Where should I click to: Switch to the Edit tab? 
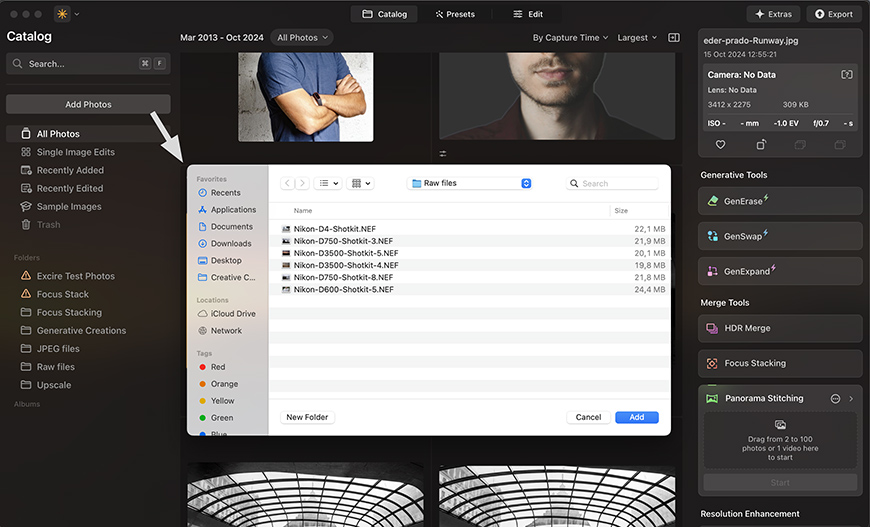[x=528, y=14]
